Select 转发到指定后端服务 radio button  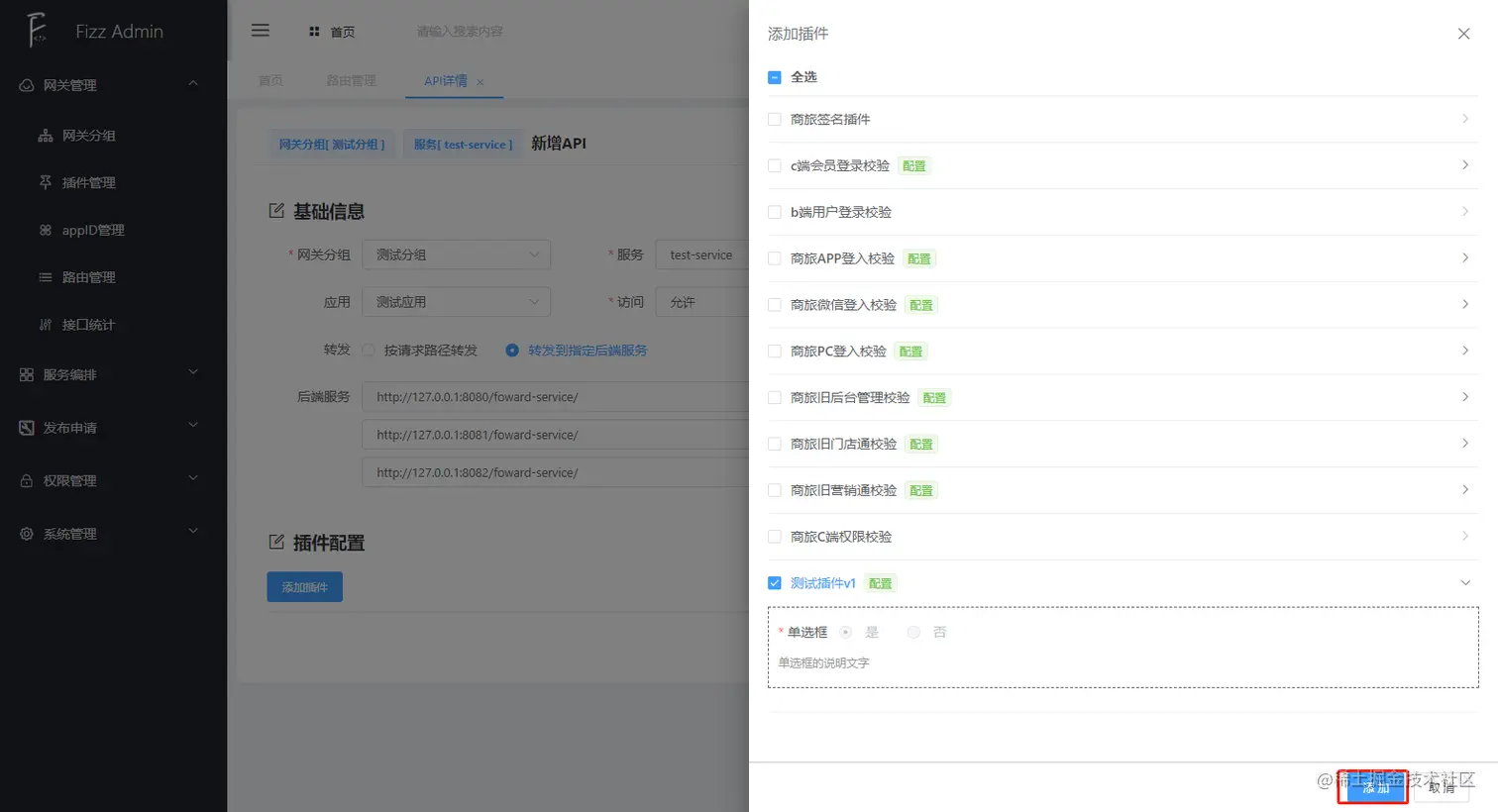[x=512, y=351]
